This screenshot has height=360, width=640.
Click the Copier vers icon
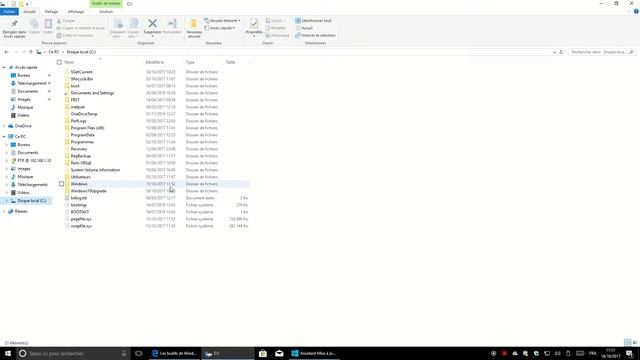click(x=133, y=24)
